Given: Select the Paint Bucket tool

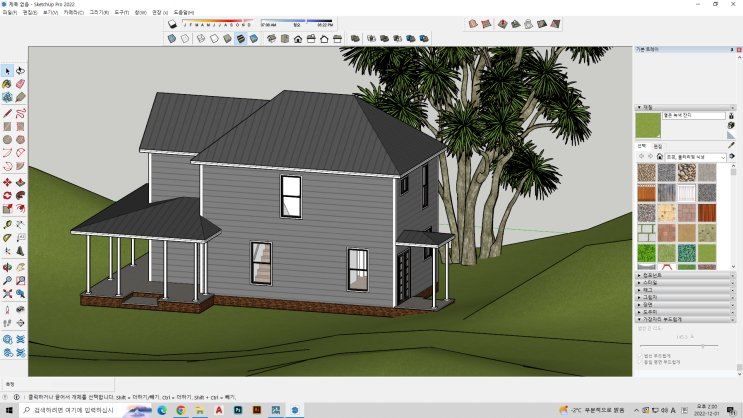Looking at the screenshot, I should coord(8,85).
